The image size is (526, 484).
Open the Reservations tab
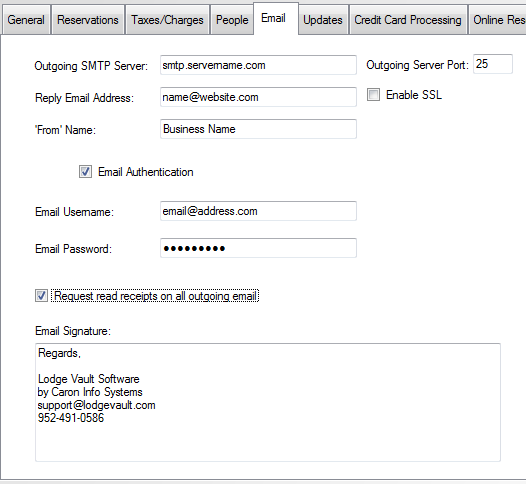coord(88,20)
